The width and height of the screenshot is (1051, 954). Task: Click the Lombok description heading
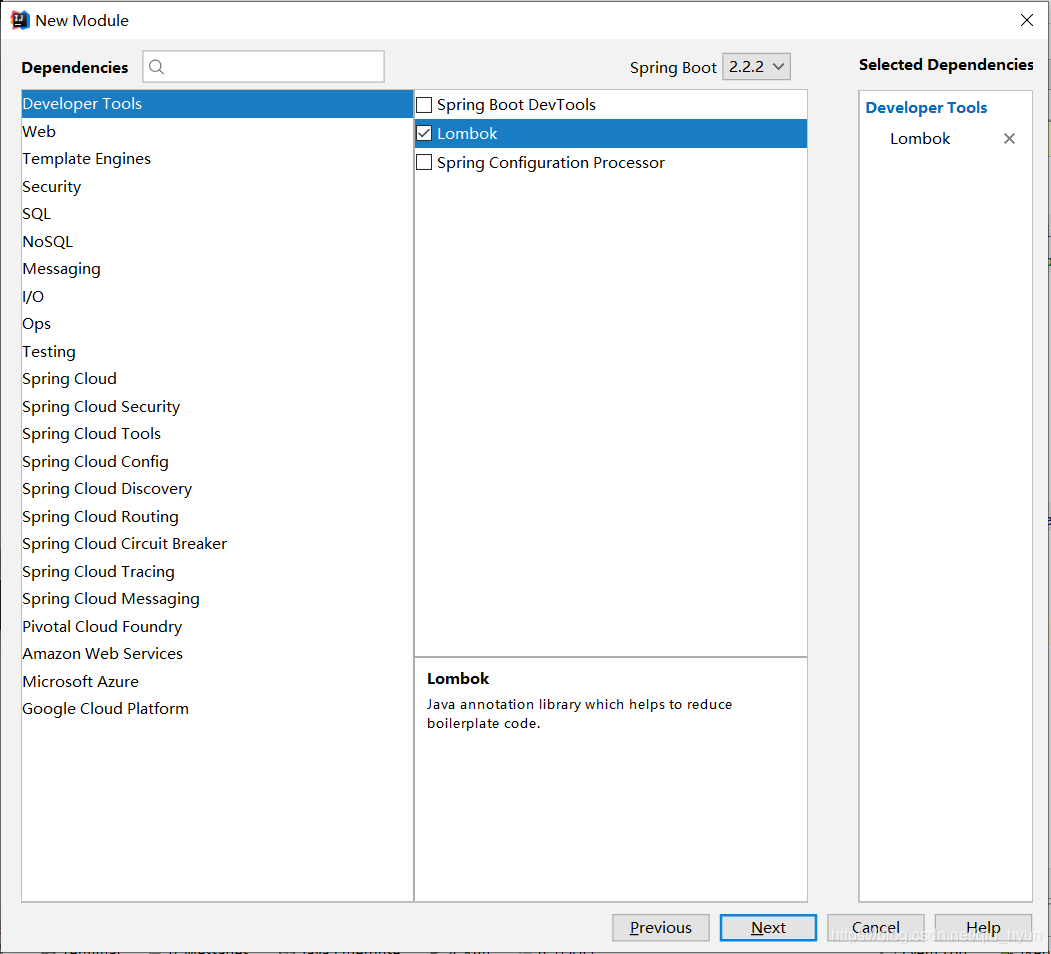click(x=458, y=678)
